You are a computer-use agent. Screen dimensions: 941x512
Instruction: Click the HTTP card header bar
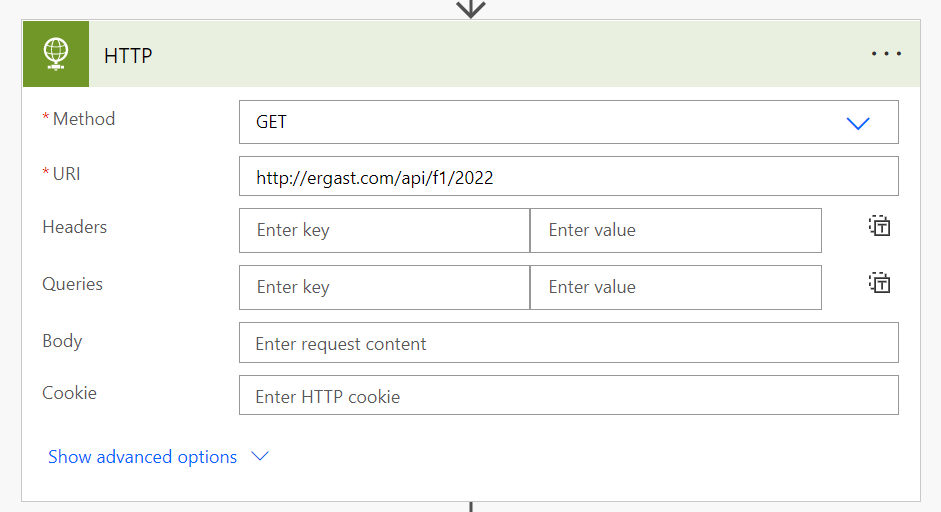(500, 54)
